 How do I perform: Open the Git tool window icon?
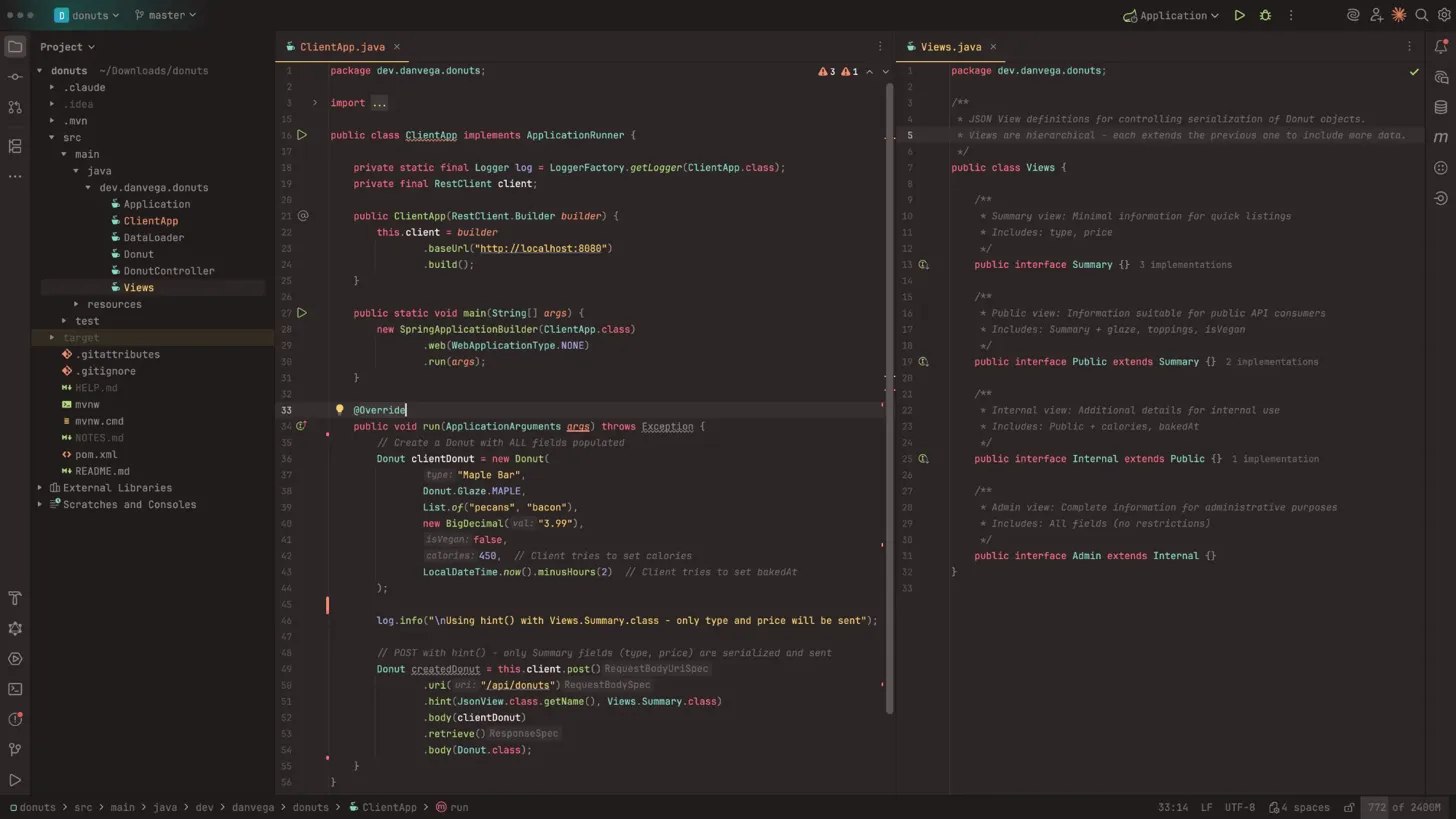pos(15,749)
